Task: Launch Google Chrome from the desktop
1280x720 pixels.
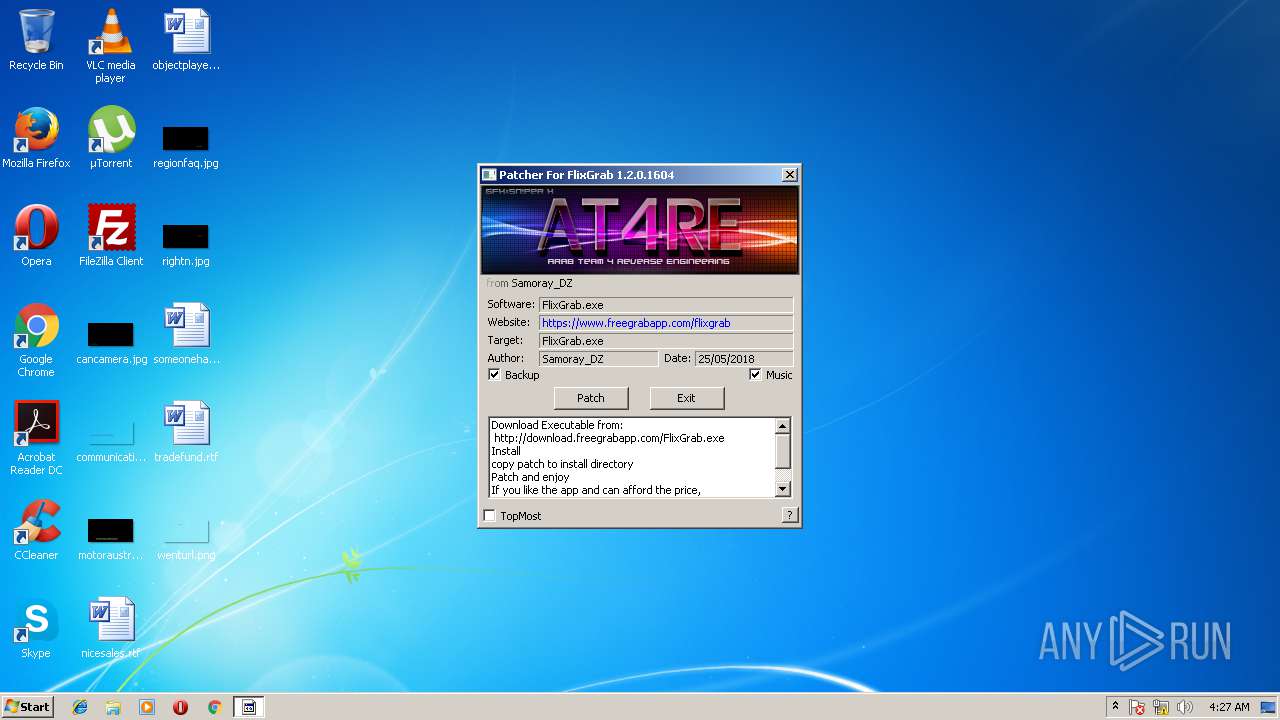Action: point(36,340)
